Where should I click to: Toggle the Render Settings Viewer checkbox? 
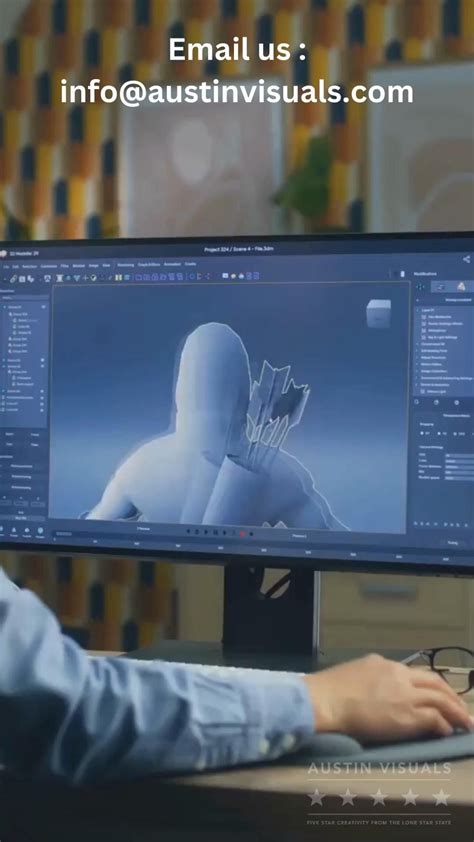tap(424, 324)
